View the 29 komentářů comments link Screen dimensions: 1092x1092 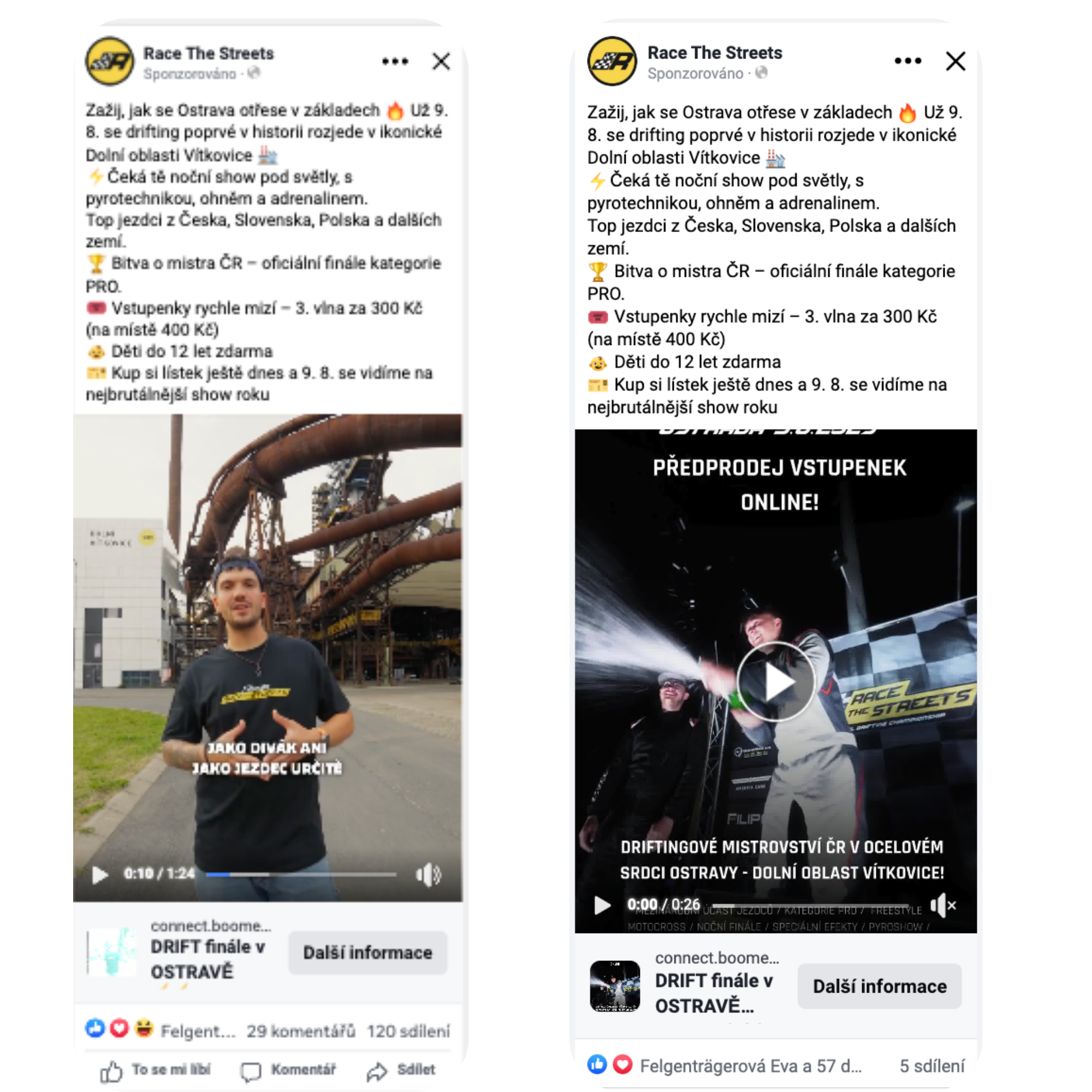(301, 1031)
